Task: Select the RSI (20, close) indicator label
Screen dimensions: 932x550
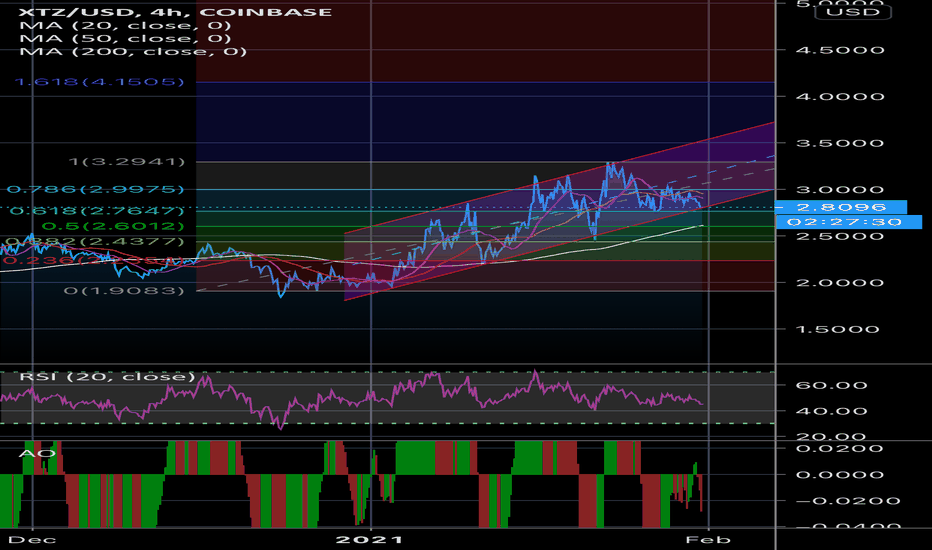Action: point(107,377)
